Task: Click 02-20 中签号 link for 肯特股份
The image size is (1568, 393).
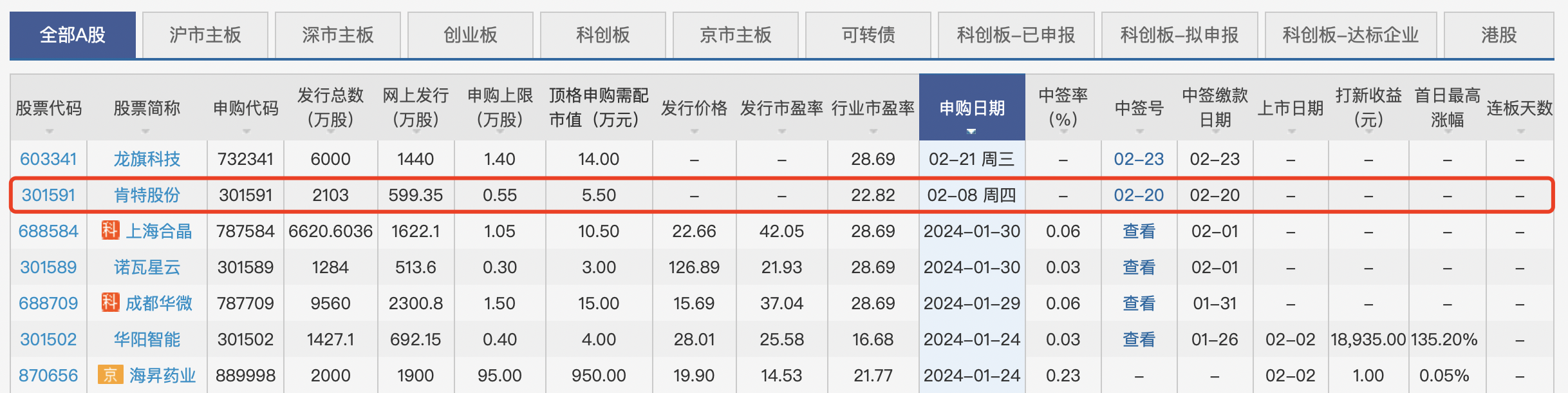Action: 1139,195
